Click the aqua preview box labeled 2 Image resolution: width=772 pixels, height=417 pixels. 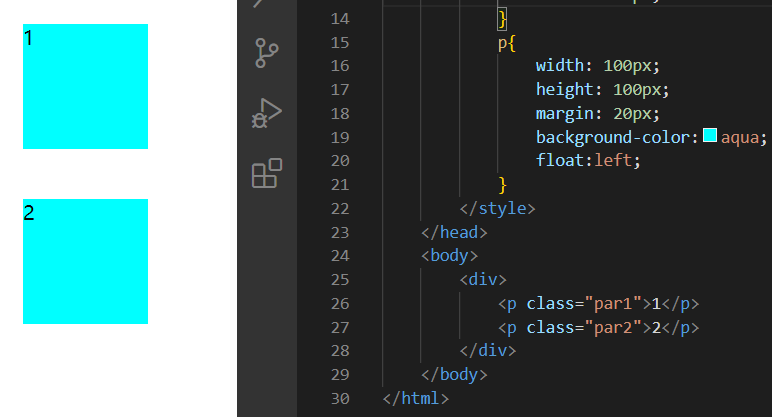[85, 261]
